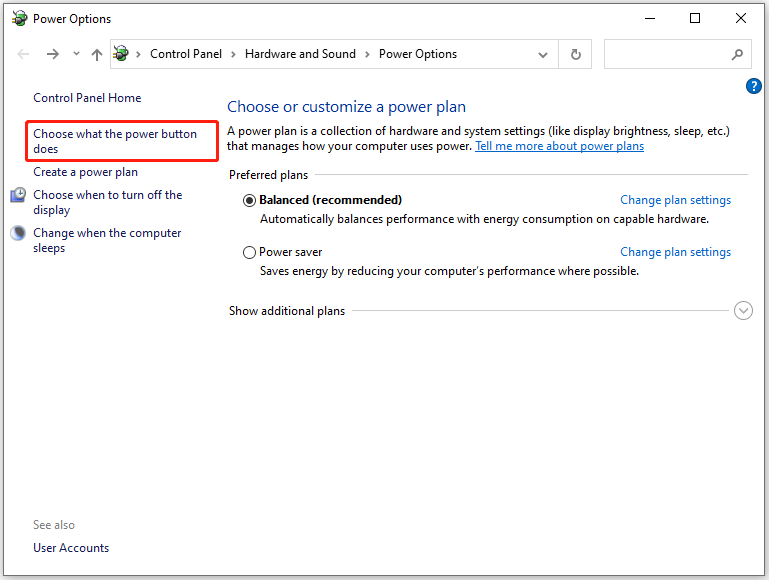Viewport: 769px width, 580px height.
Task: Click the back navigation arrow
Action: 23,54
